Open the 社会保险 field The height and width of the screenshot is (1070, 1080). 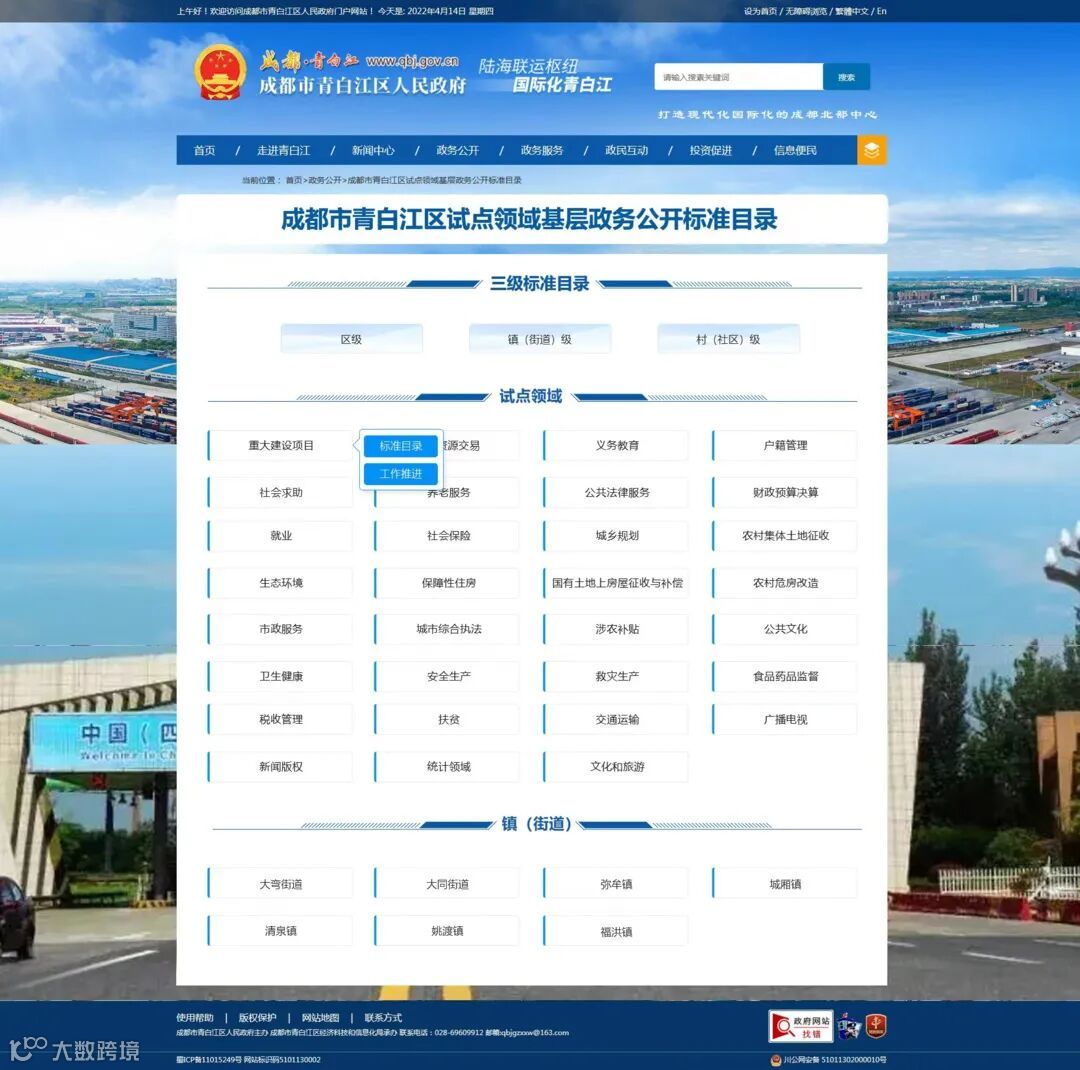click(x=448, y=535)
